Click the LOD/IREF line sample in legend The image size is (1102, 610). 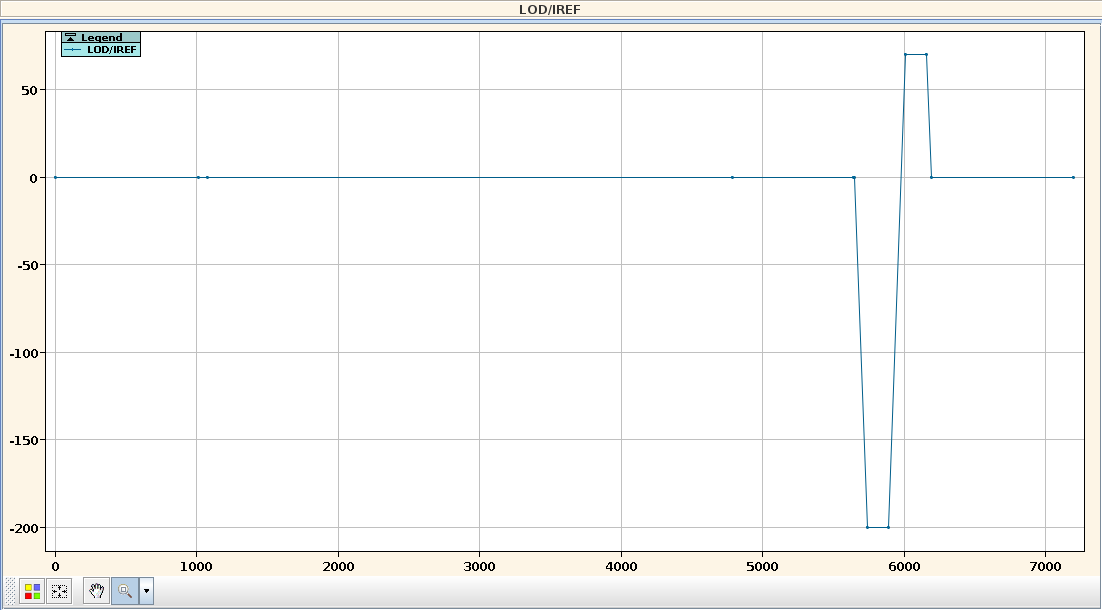pos(73,49)
